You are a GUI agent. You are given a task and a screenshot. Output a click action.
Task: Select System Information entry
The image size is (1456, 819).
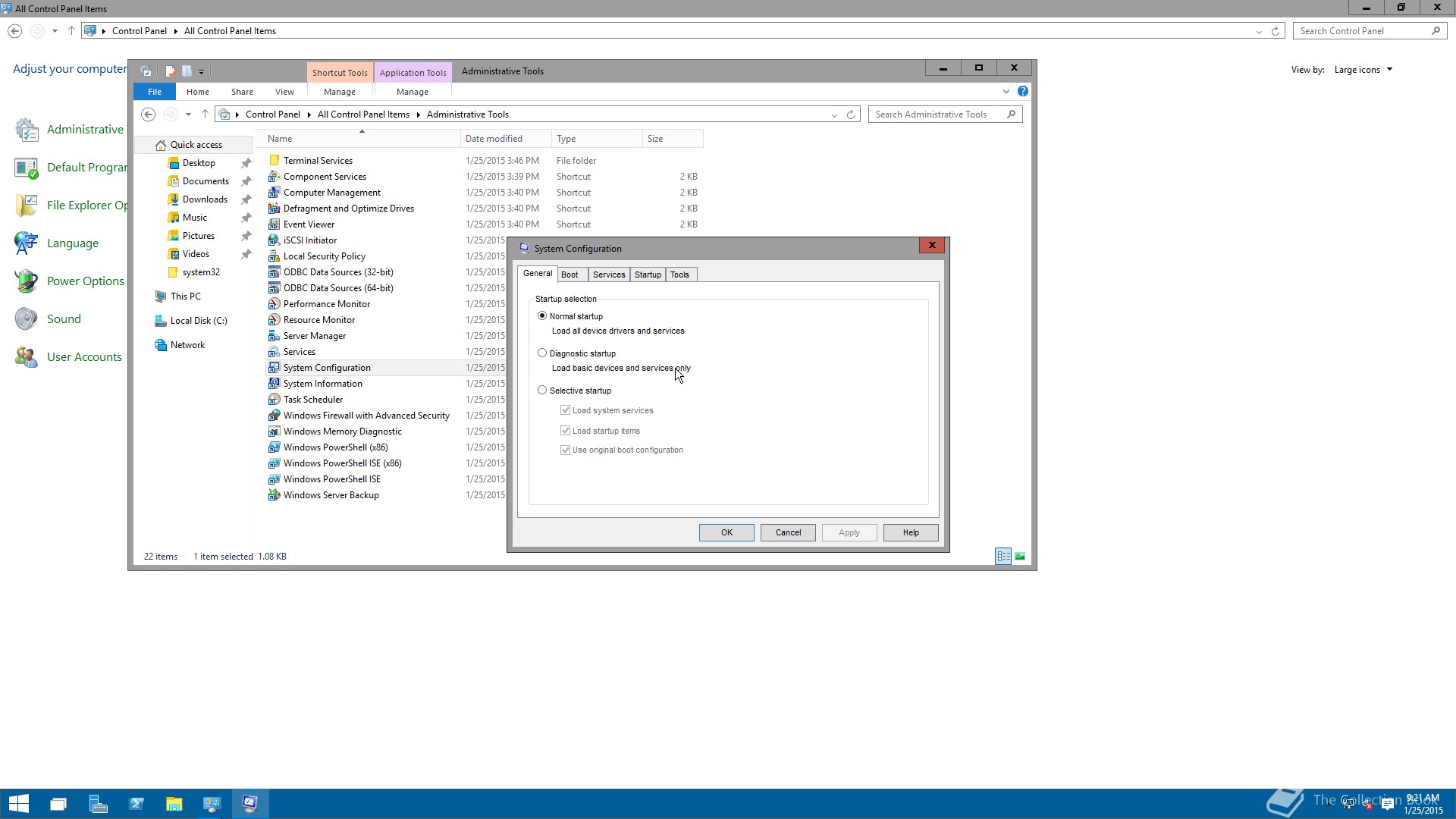(x=322, y=384)
